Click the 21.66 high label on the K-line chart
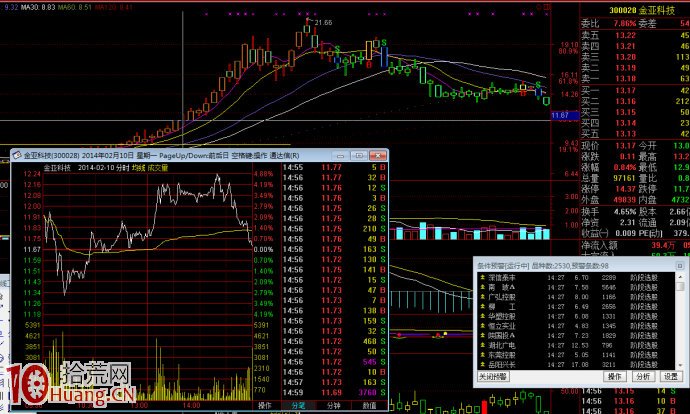690x414 pixels. (323, 22)
